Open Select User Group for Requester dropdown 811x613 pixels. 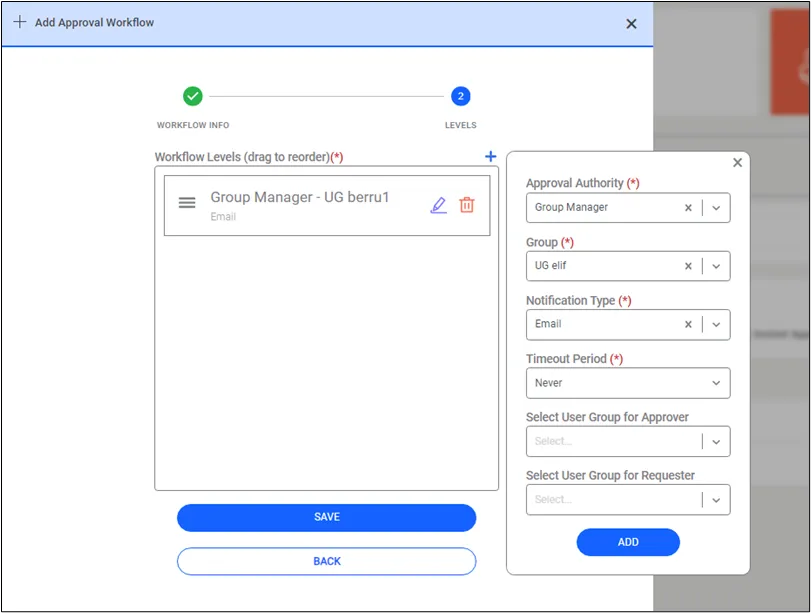pos(628,500)
